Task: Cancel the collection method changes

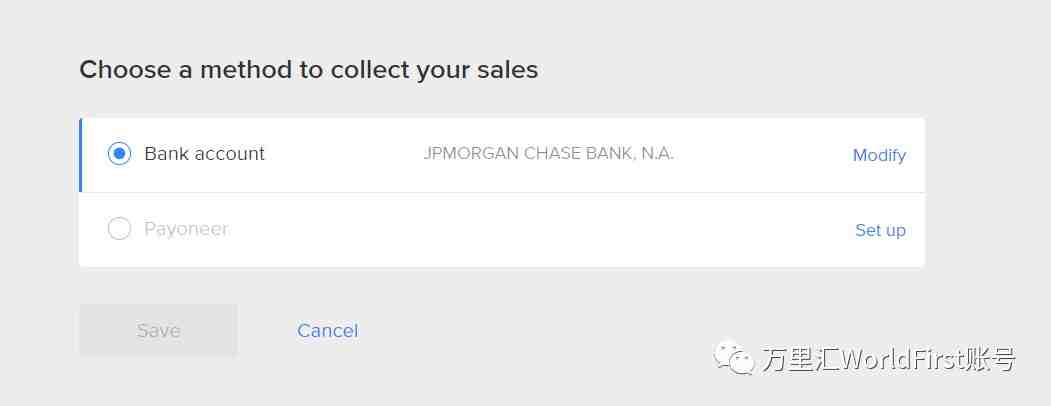Action: click(x=328, y=330)
